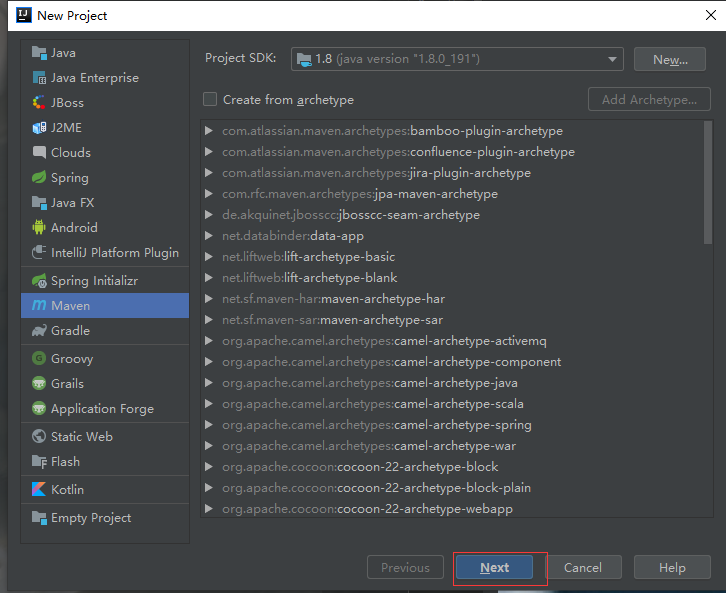The image size is (726, 593).
Task: Expand the lift-archetype-basic node arrow
Action: [x=209, y=257]
